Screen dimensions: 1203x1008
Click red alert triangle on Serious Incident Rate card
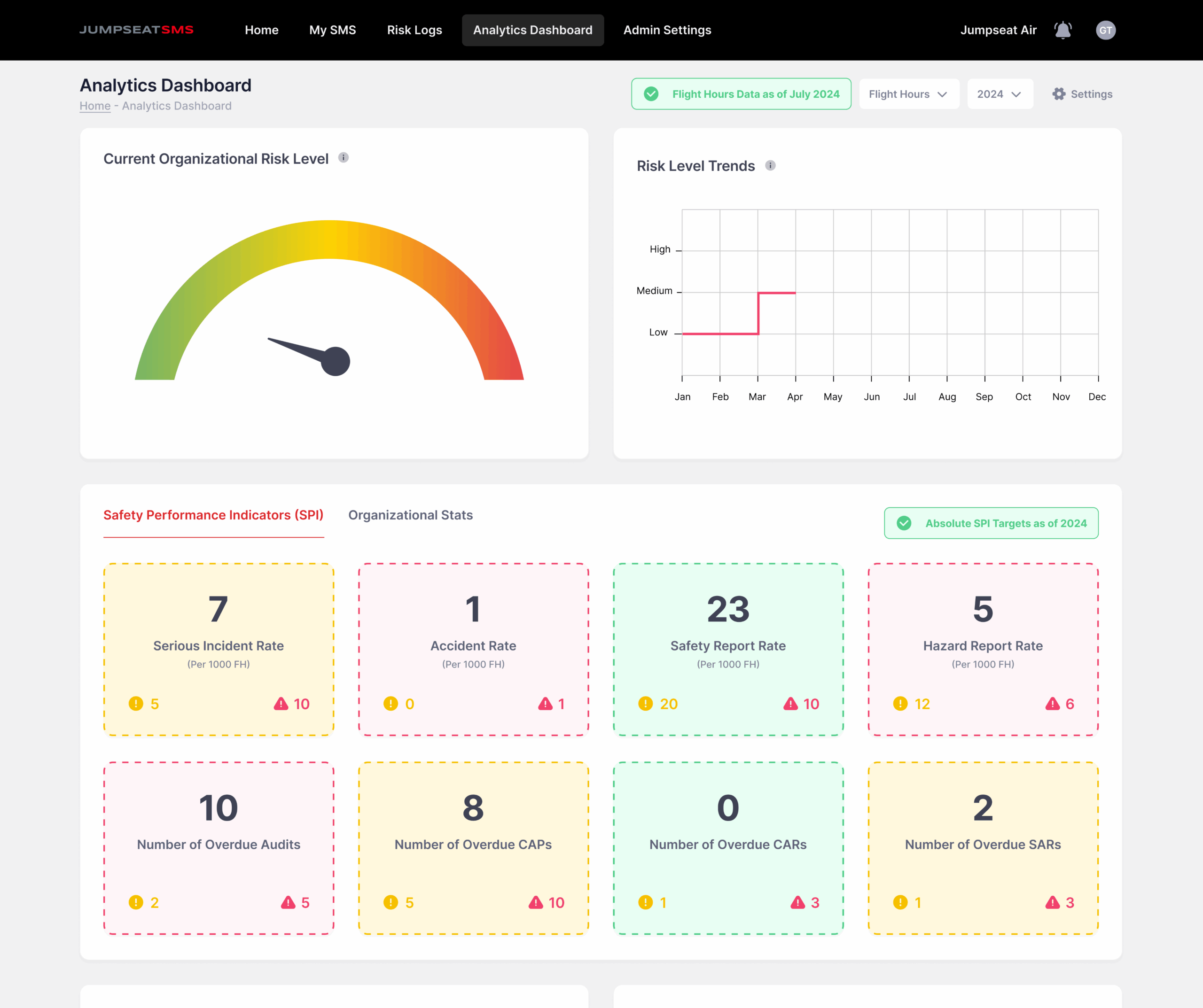(x=281, y=703)
